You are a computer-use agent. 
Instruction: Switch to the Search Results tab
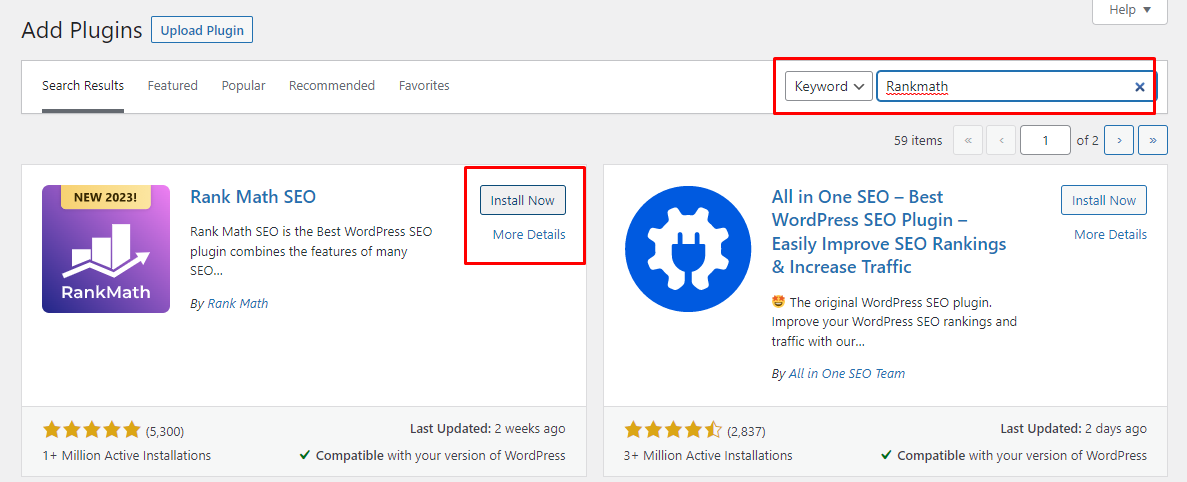pos(83,86)
